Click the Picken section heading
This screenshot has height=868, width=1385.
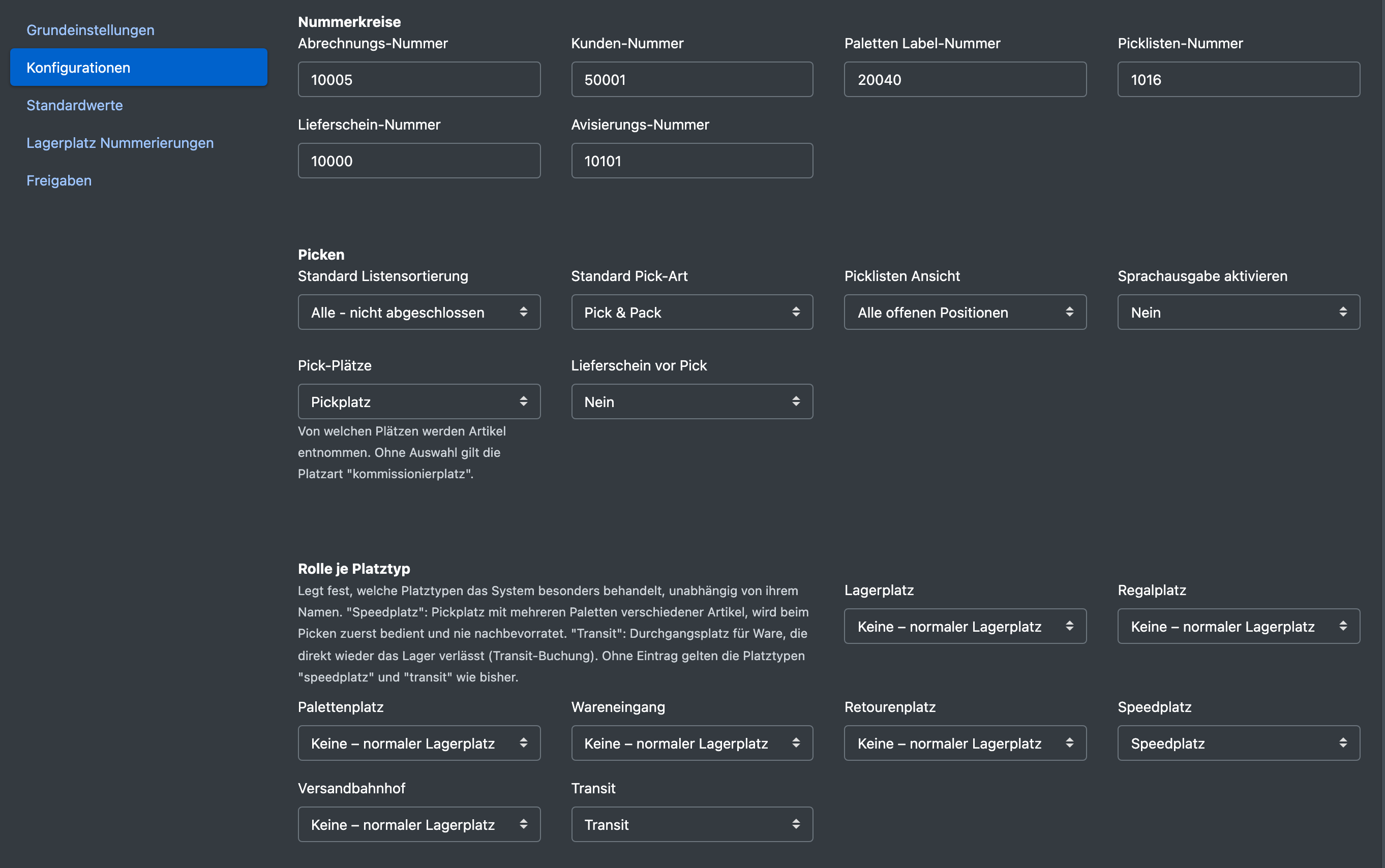pos(321,254)
